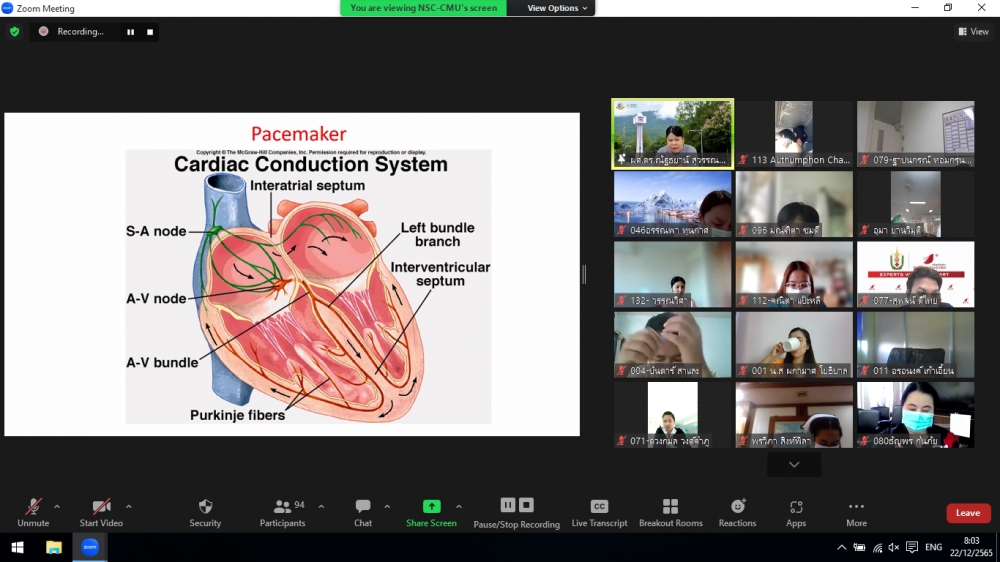Pause recording in the top recording bar
The height and width of the screenshot is (562, 1000).
(130, 32)
